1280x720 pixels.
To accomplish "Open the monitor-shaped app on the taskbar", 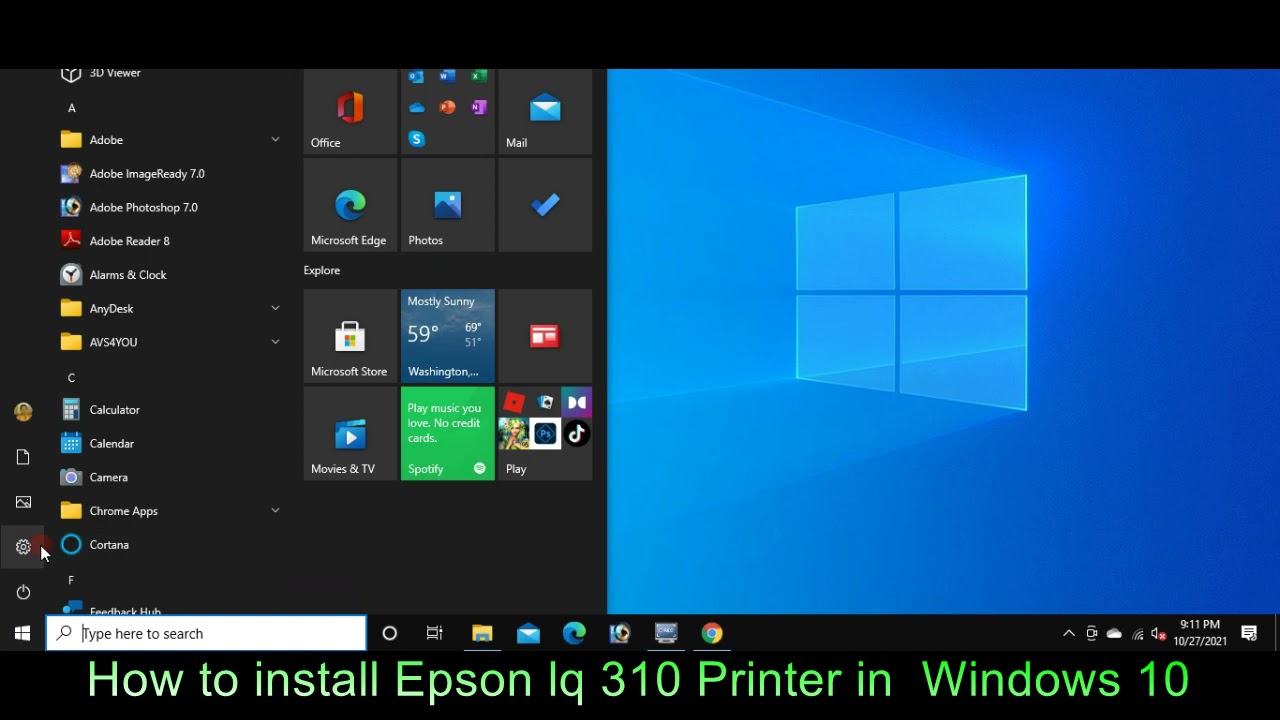I will pyautogui.click(x=666, y=633).
